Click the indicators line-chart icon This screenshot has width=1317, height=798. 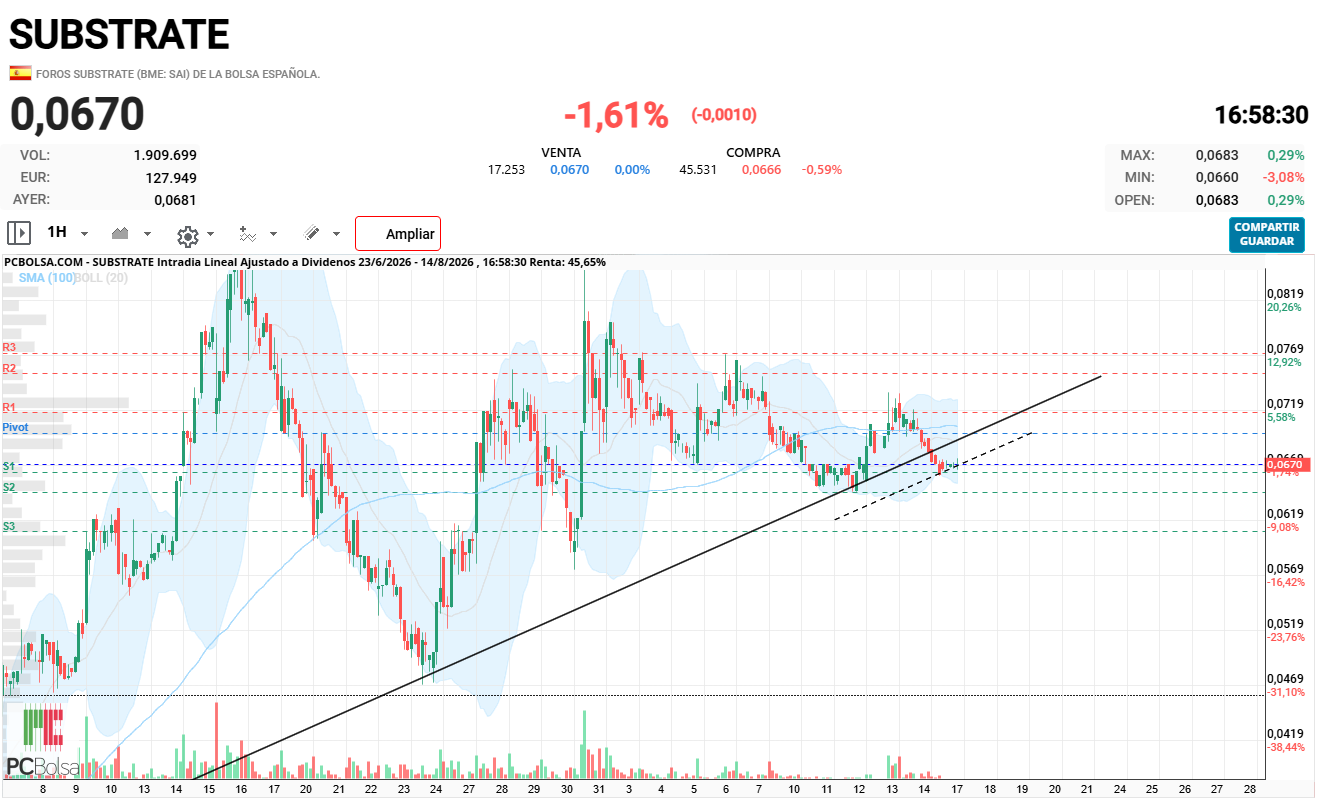[247, 233]
